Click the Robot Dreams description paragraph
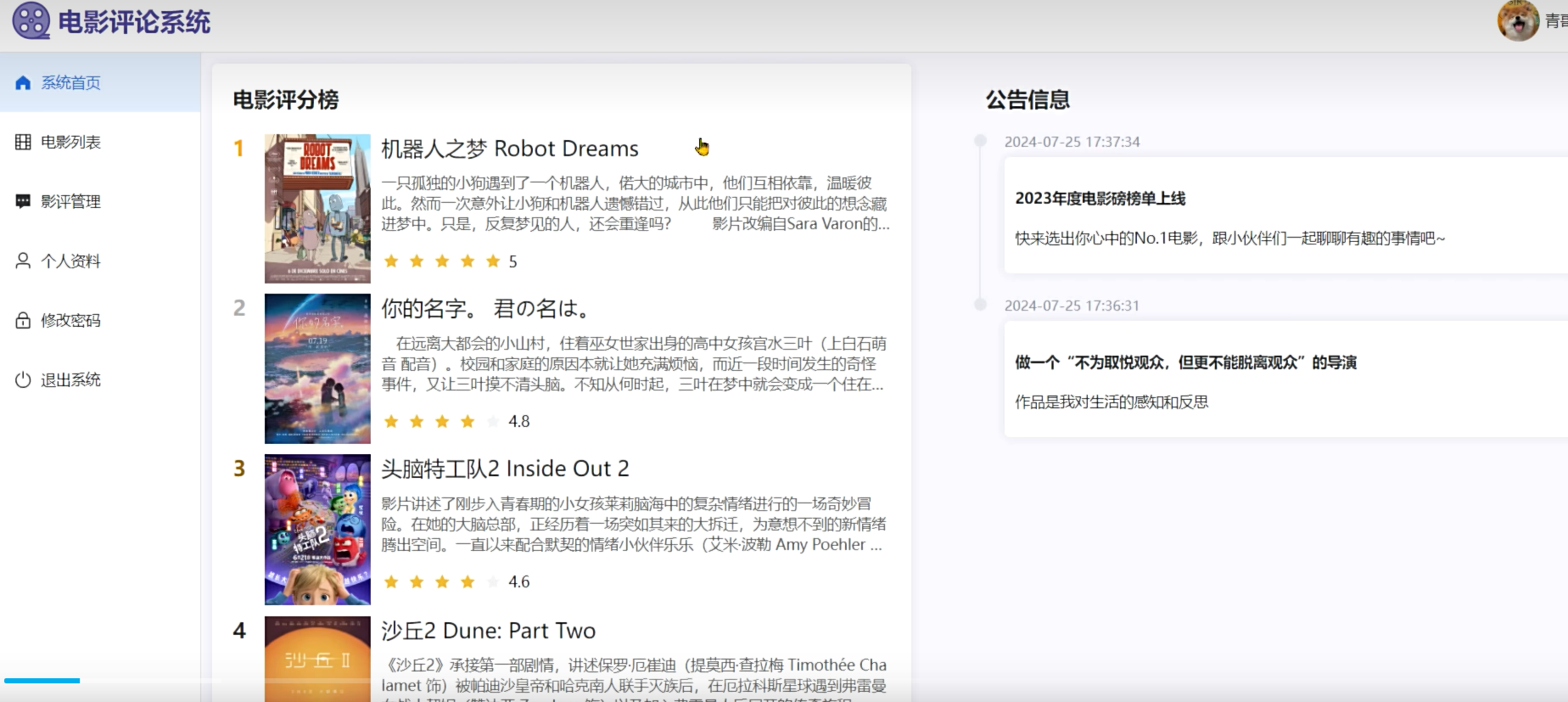Viewport: 1568px width, 702px height. click(636, 204)
